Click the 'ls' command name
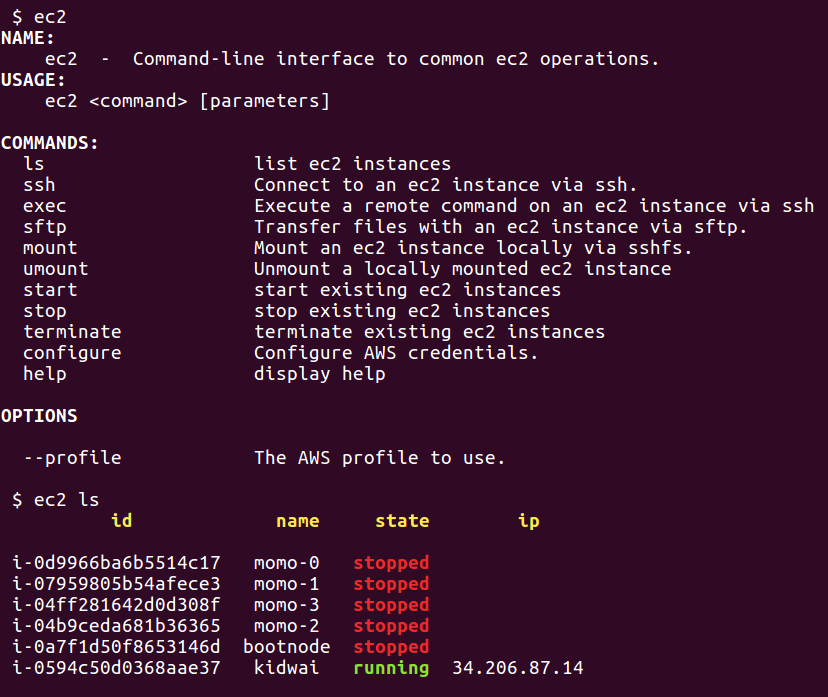This screenshot has height=697, width=828. click(x=34, y=164)
